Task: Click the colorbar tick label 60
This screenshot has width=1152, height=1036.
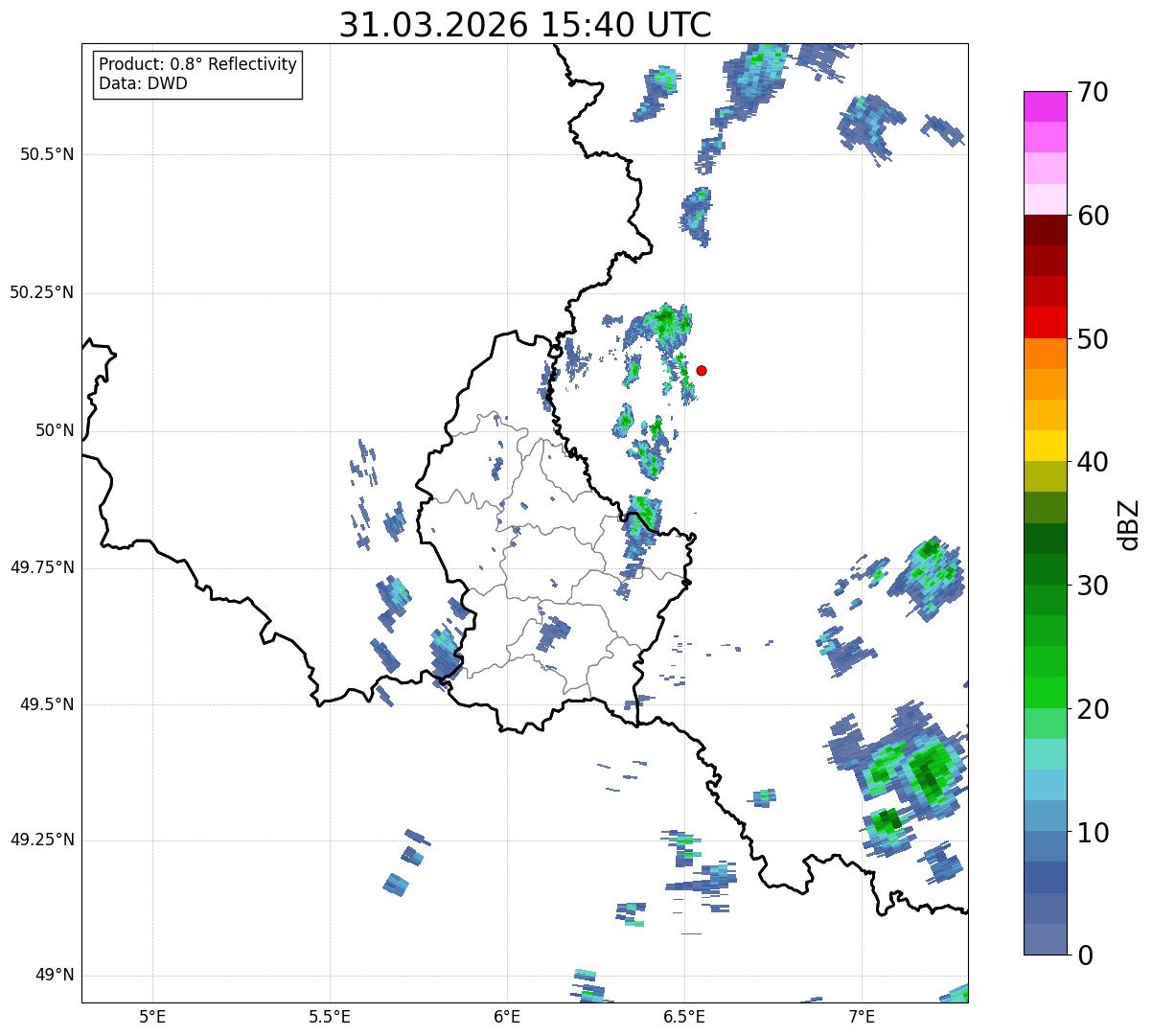Action: point(1093,216)
